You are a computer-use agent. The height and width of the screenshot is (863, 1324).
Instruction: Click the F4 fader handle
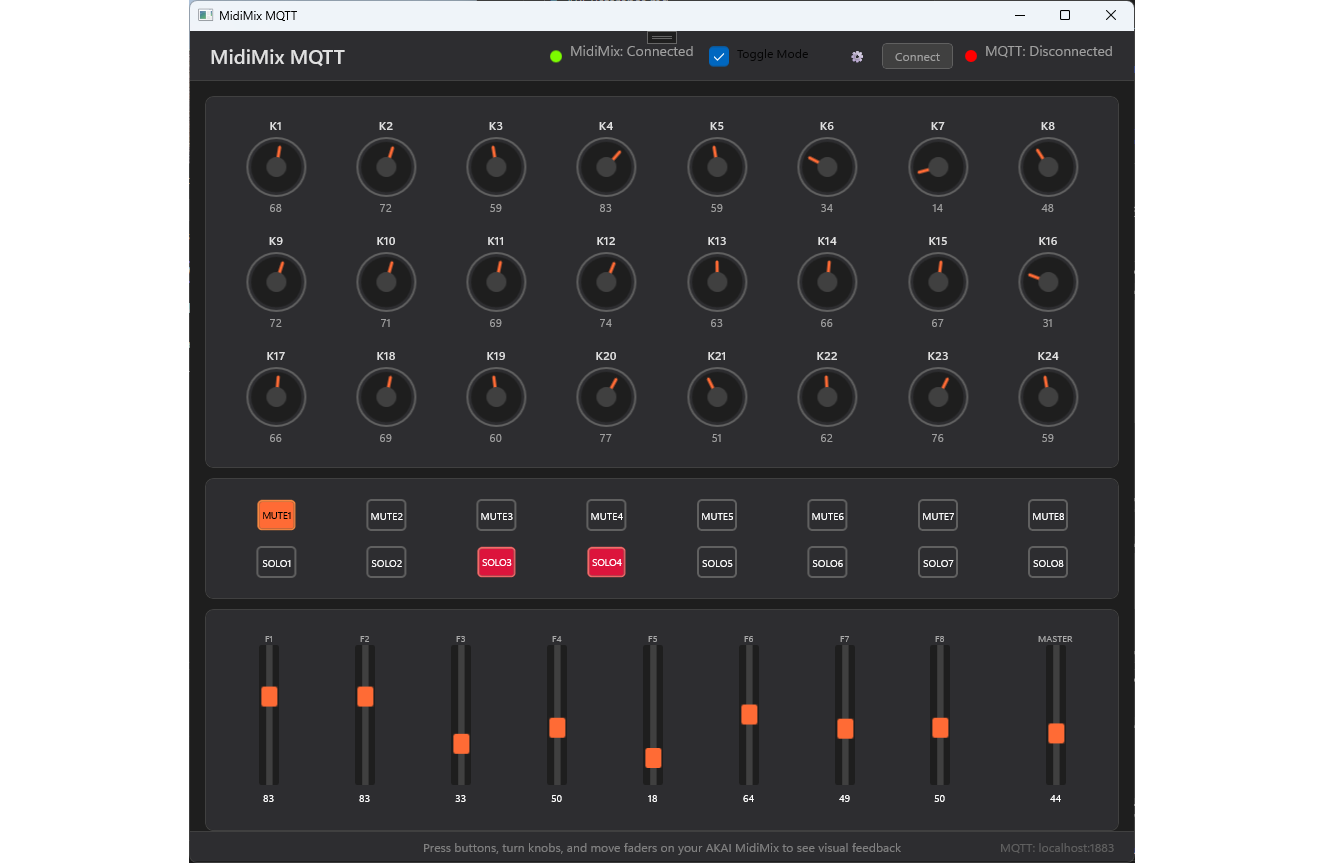click(557, 728)
